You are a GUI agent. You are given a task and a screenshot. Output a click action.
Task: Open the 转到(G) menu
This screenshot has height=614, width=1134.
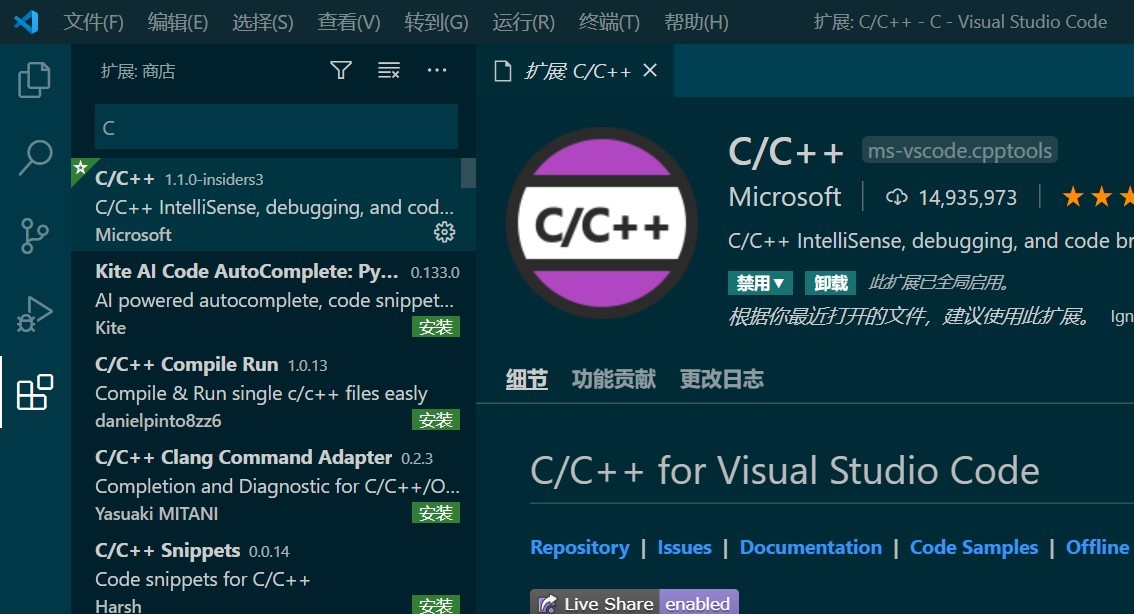click(436, 22)
